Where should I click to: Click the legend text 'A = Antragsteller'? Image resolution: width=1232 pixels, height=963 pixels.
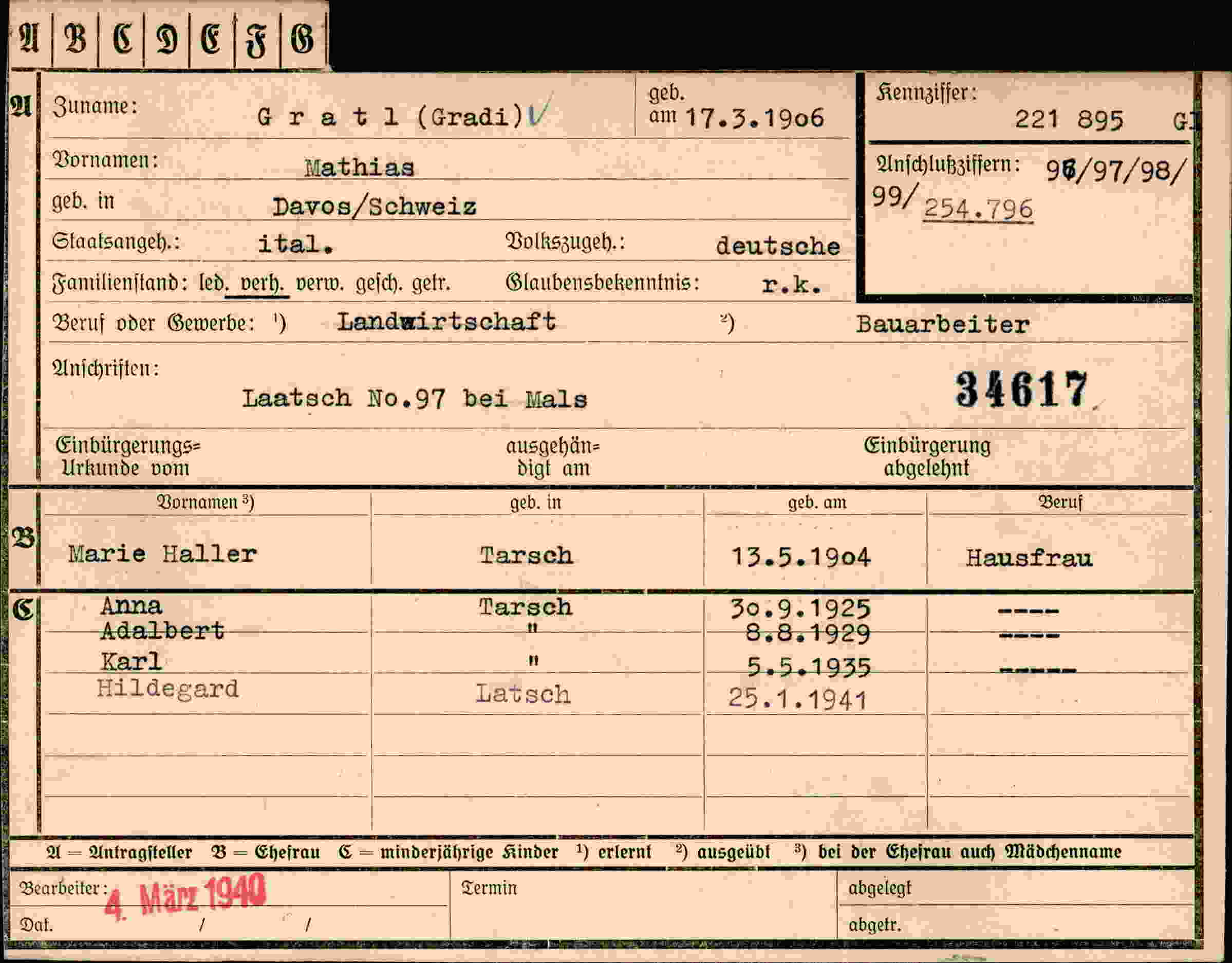pos(119,852)
